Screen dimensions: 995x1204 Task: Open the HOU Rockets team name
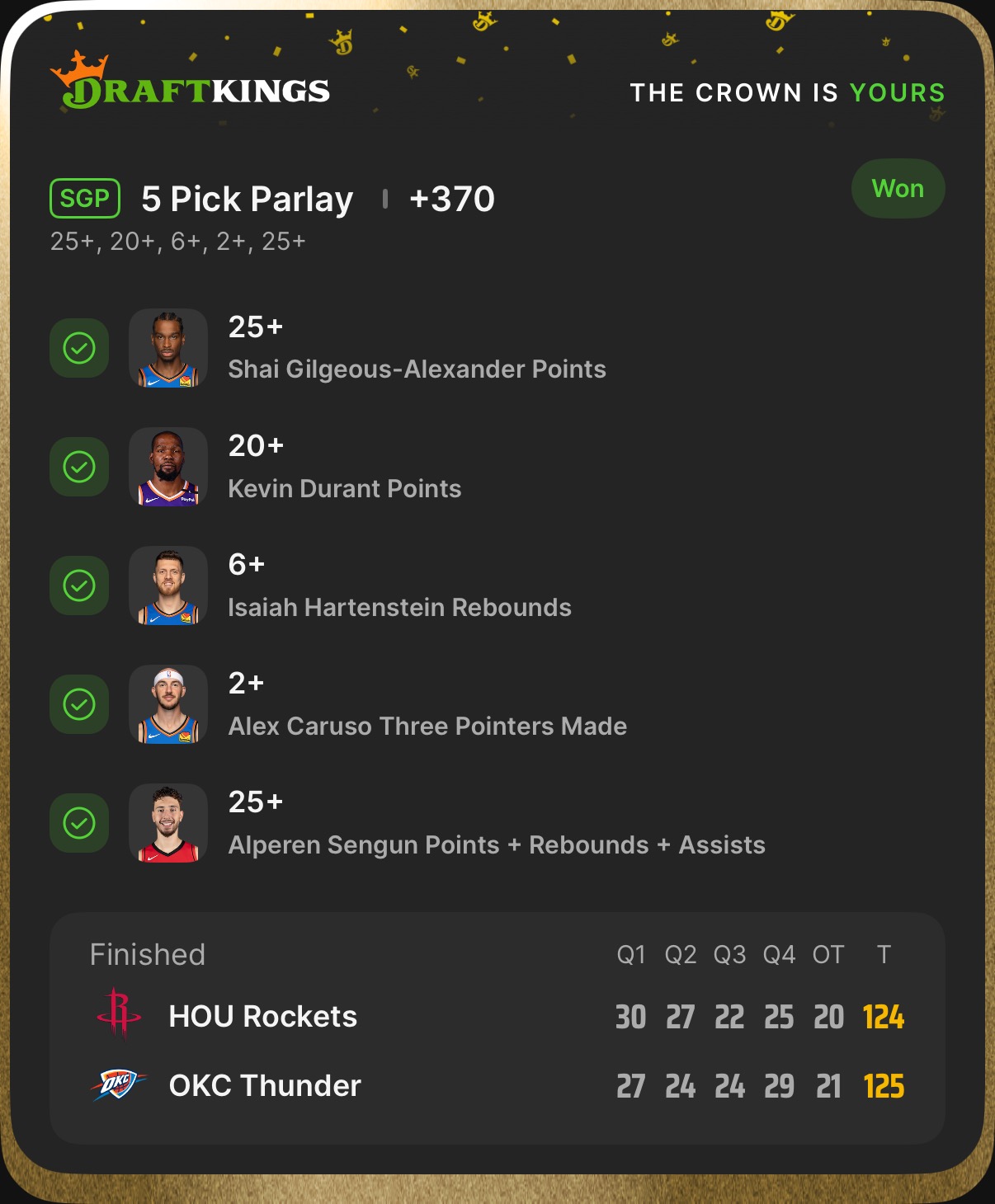pos(262,1016)
